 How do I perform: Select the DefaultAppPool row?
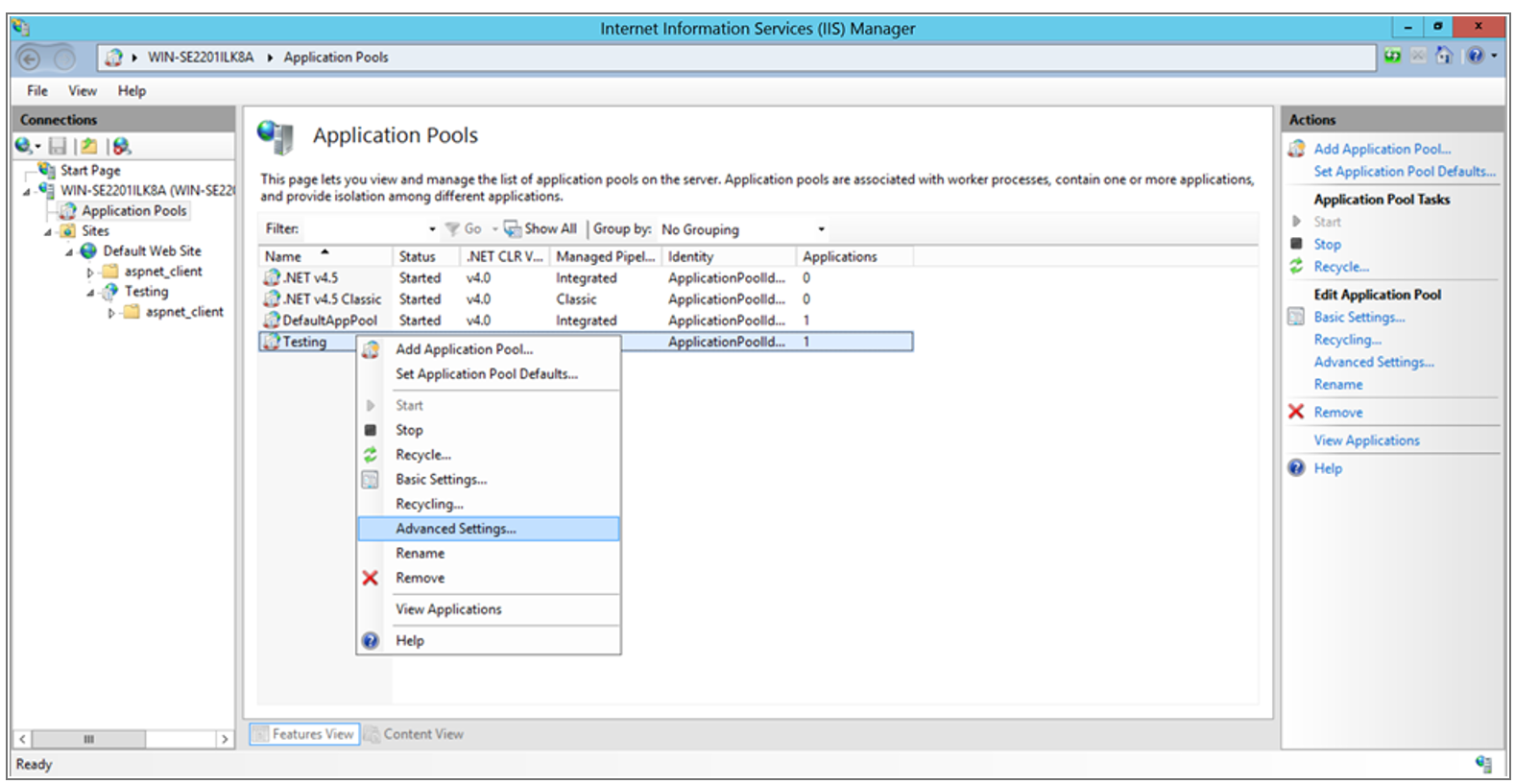point(586,321)
